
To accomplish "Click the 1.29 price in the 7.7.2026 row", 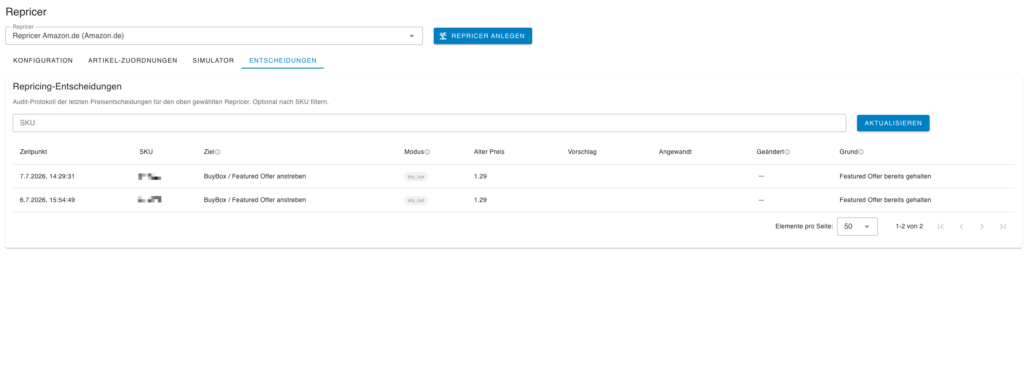I will tap(481, 176).
